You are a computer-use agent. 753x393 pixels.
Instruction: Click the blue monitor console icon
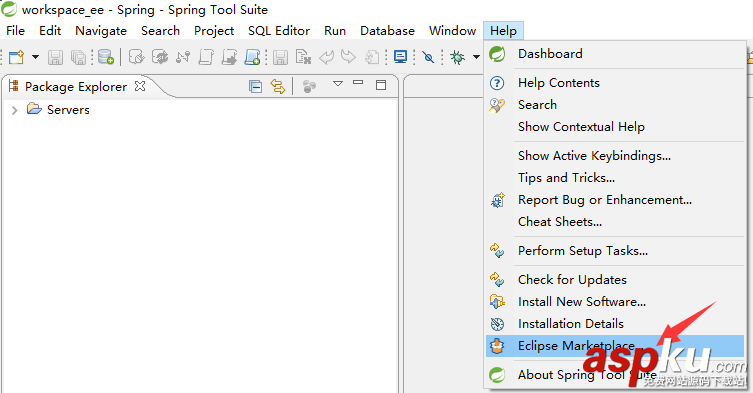pos(400,57)
